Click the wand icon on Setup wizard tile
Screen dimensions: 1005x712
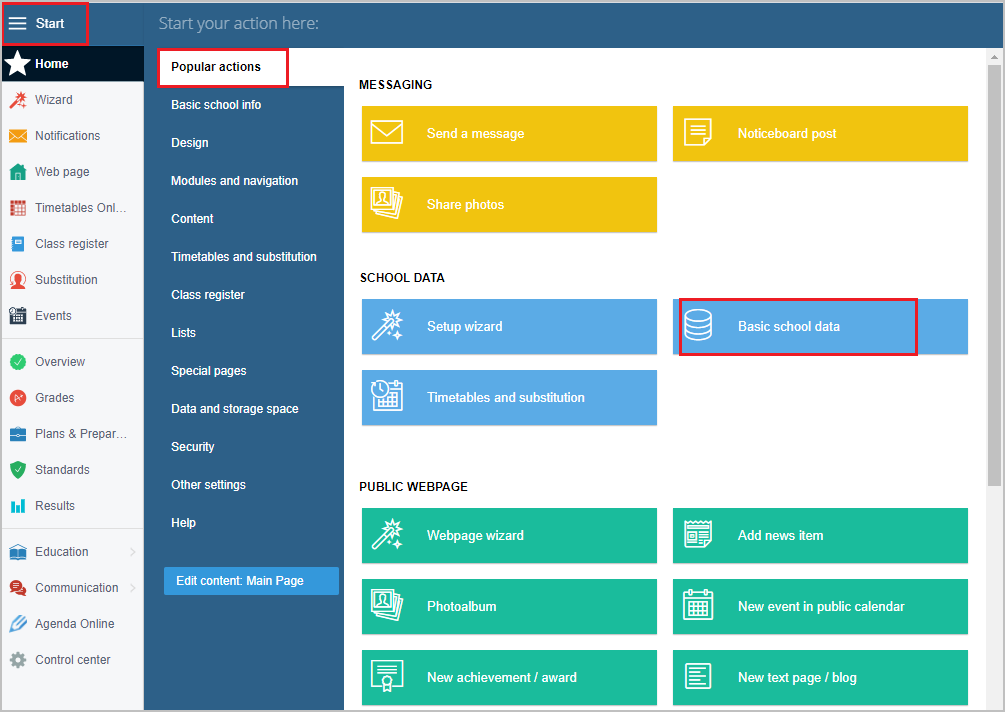pos(387,326)
